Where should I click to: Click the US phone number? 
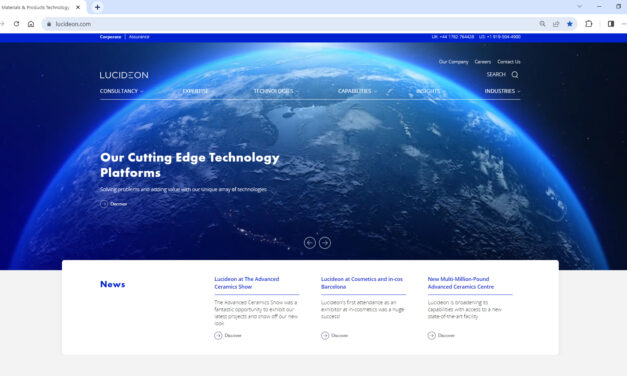coord(500,37)
